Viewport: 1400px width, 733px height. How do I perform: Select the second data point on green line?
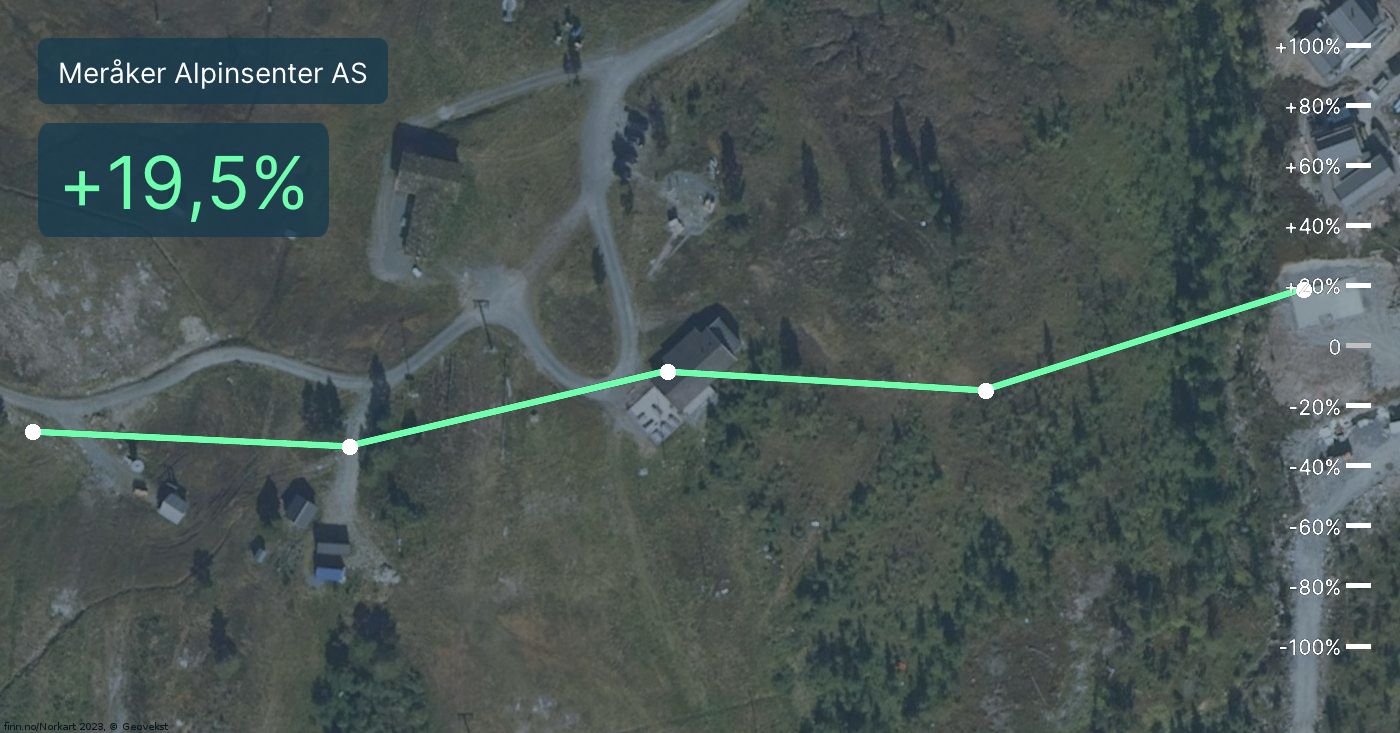click(350, 446)
